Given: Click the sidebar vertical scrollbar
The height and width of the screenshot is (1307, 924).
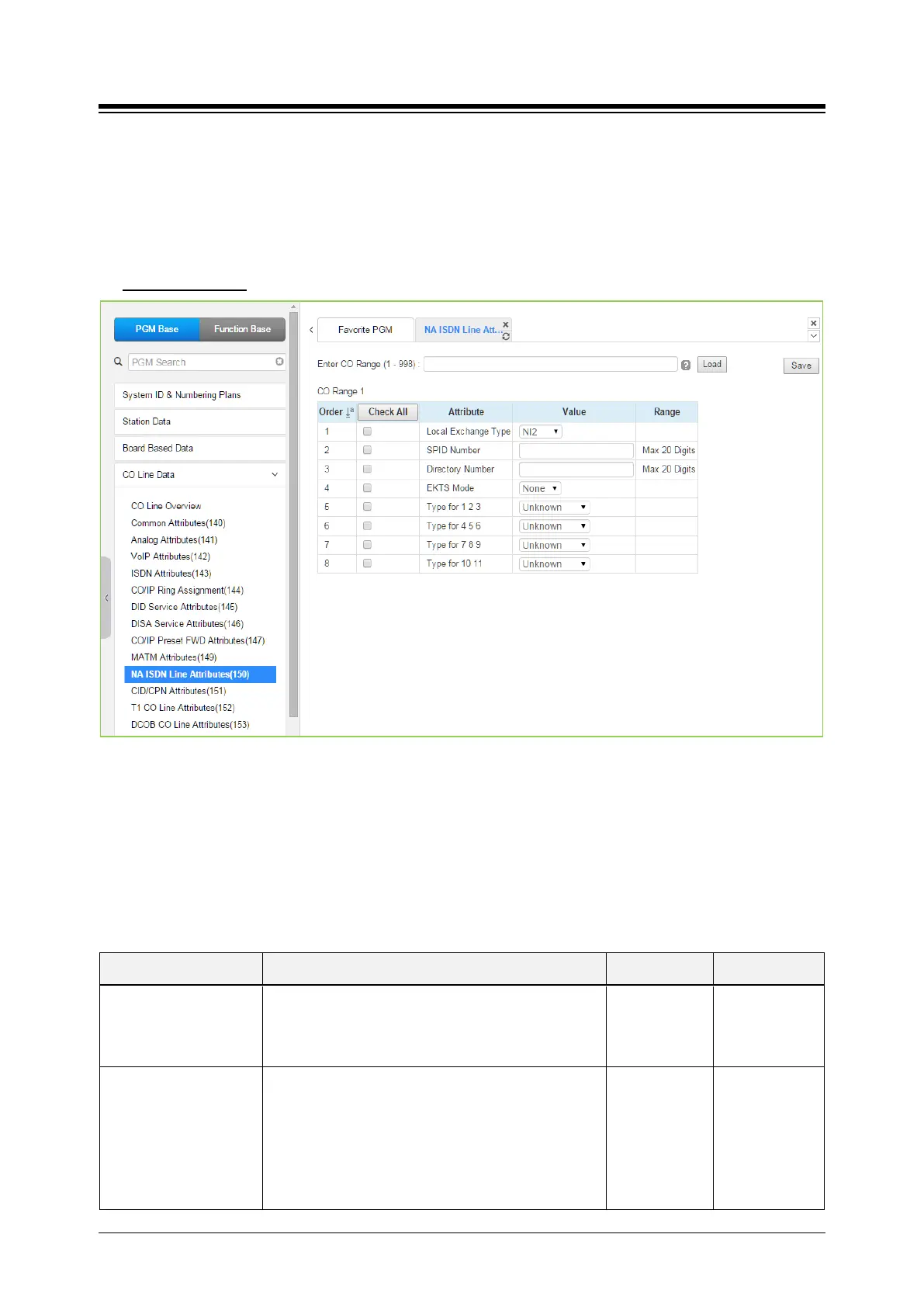Looking at the screenshot, I should [x=293, y=515].
